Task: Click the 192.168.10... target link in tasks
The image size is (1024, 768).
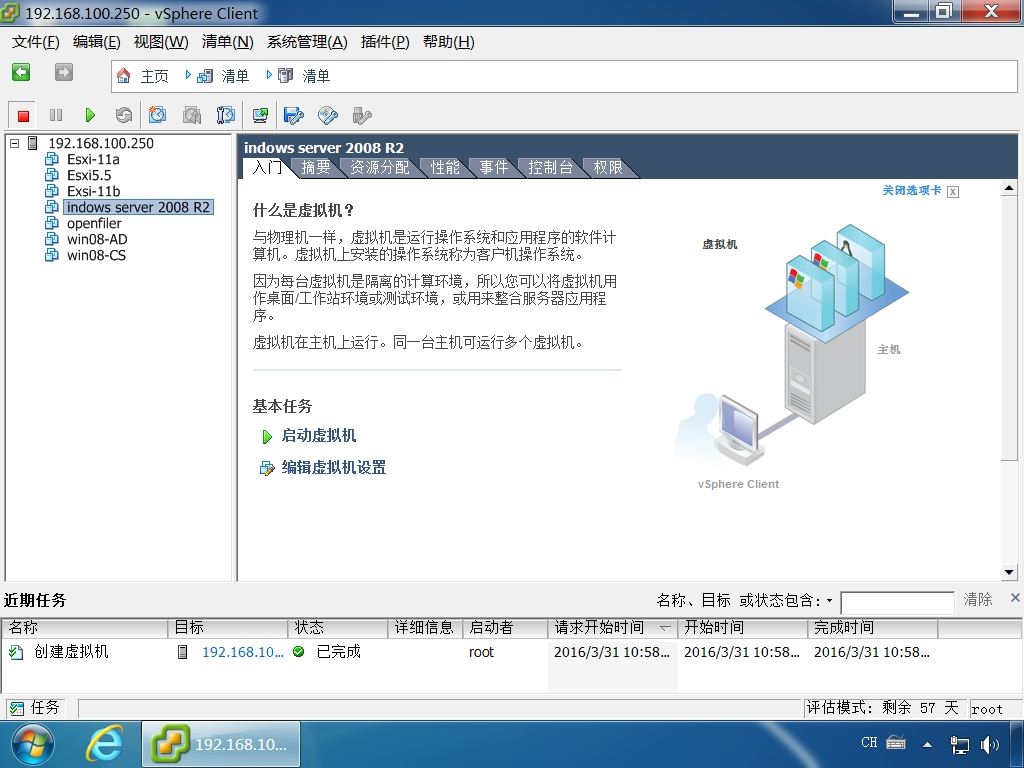Action: click(243, 652)
